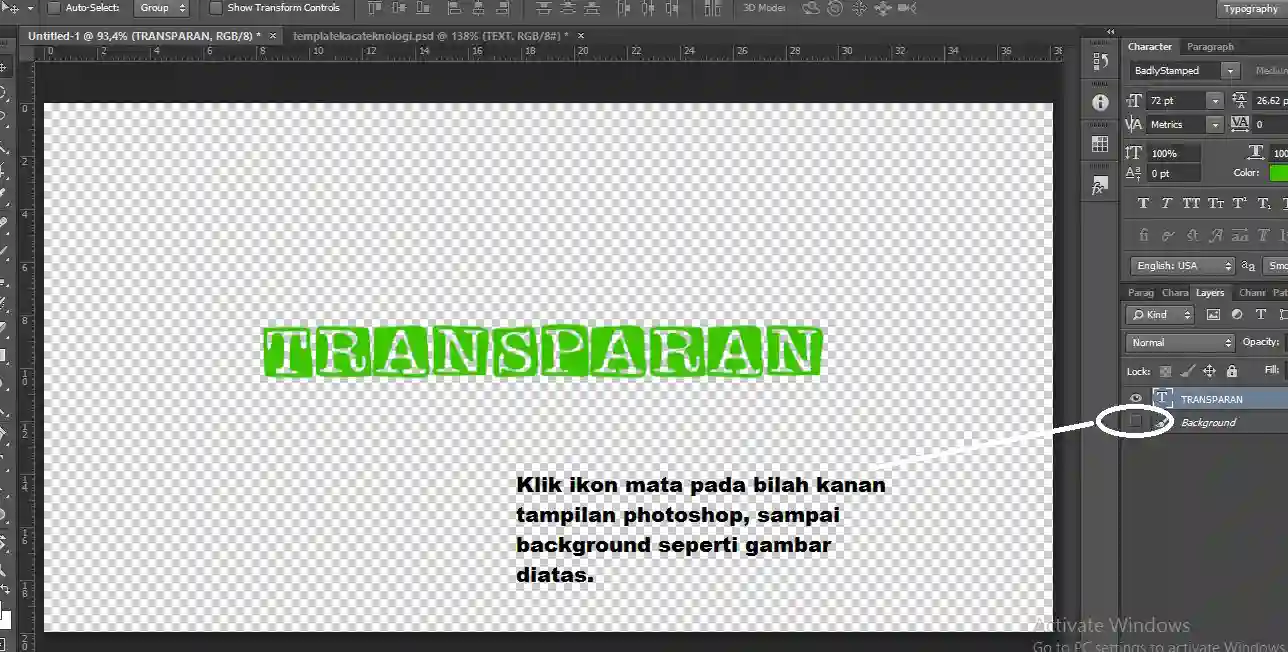Open Metrics kerning dropdown
Image resolution: width=1288 pixels, height=652 pixels.
[x=1215, y=125]
